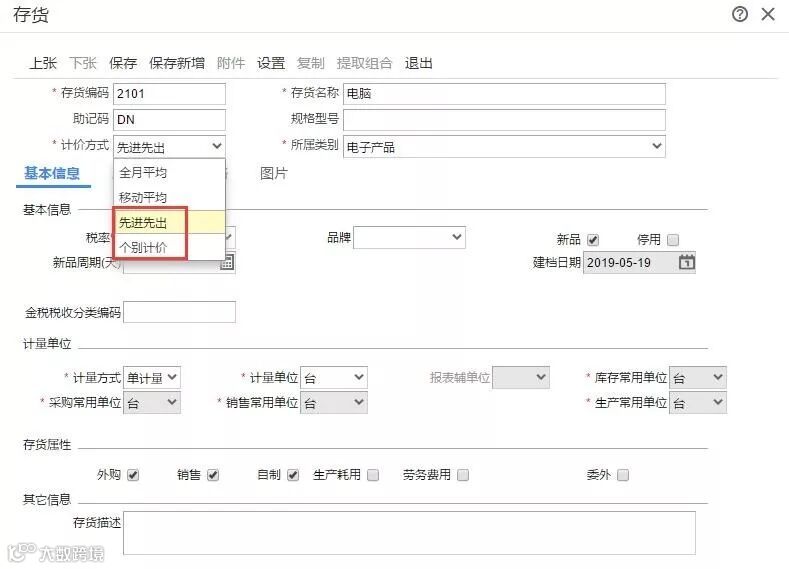This screenshot has width=789, height=569.
Task: Open the 品牌 dropdown
Action: tap(409, 237)
